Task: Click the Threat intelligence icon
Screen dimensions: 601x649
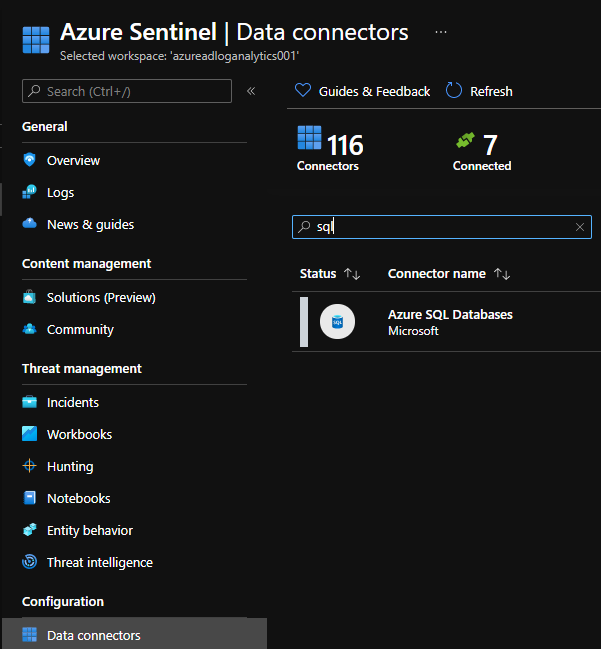Action: click(29, 562)
